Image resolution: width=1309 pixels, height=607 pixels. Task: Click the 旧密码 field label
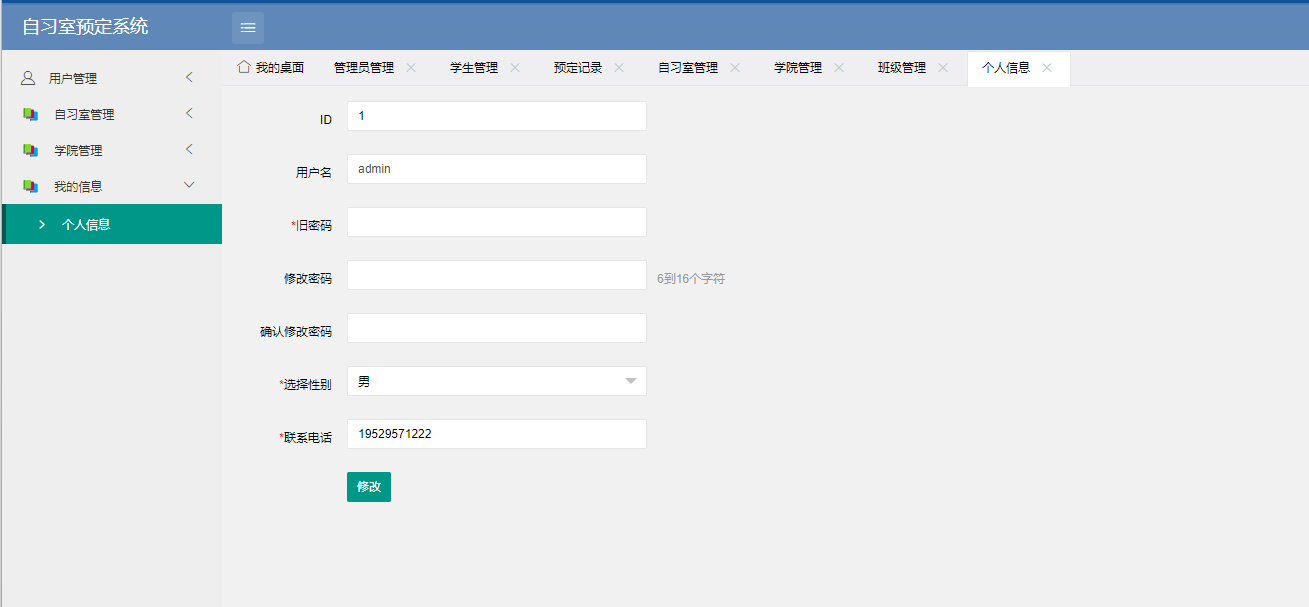tap(313, 226)
